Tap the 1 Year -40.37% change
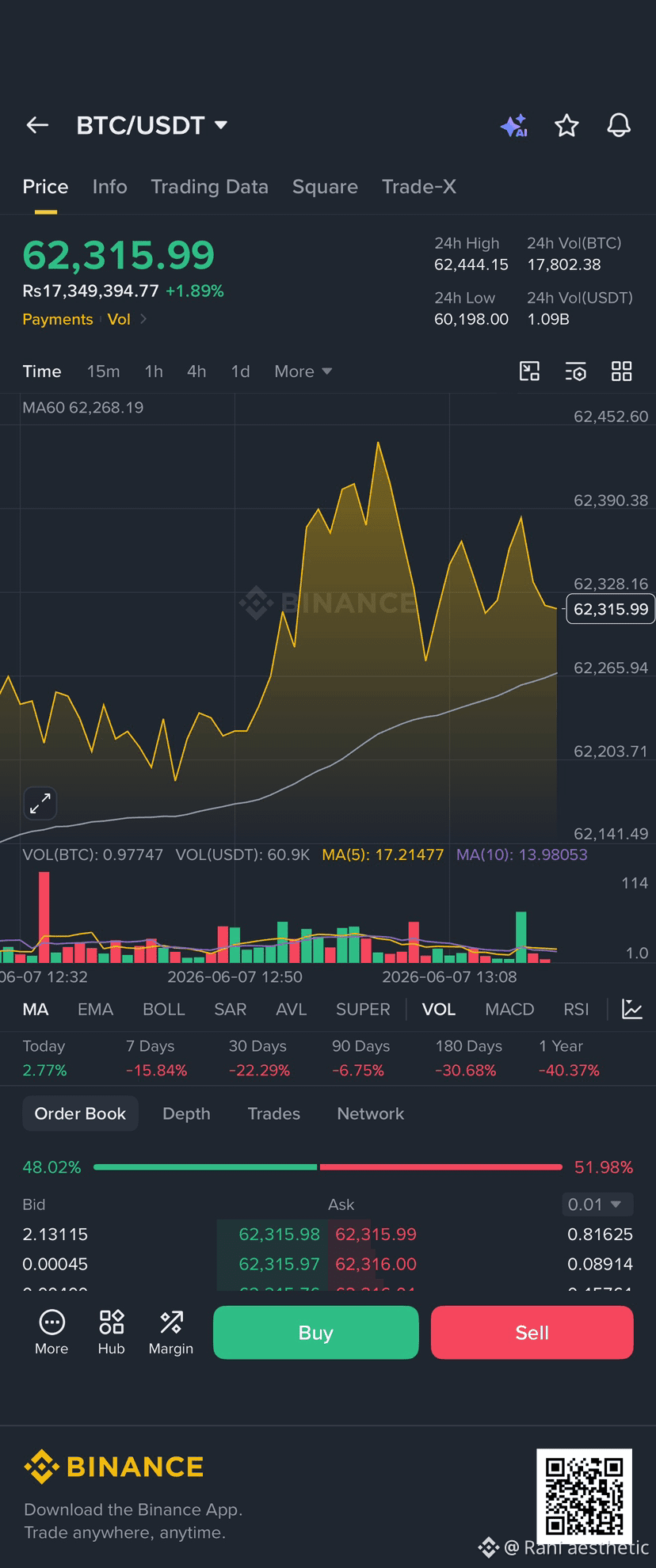The image size is (656, 1568). tap(570, 1071)
